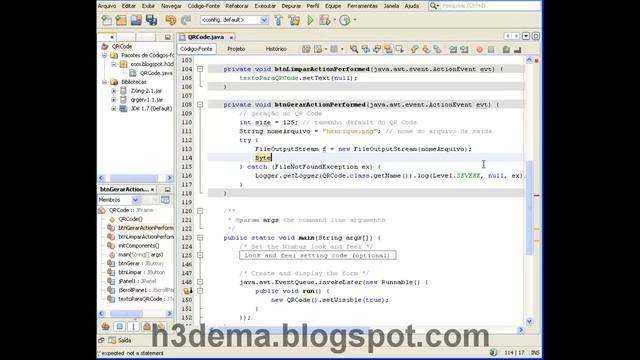640x360 pixels.
Task: Click the editor find previous occurrence icon
Action: pos(365,49)
